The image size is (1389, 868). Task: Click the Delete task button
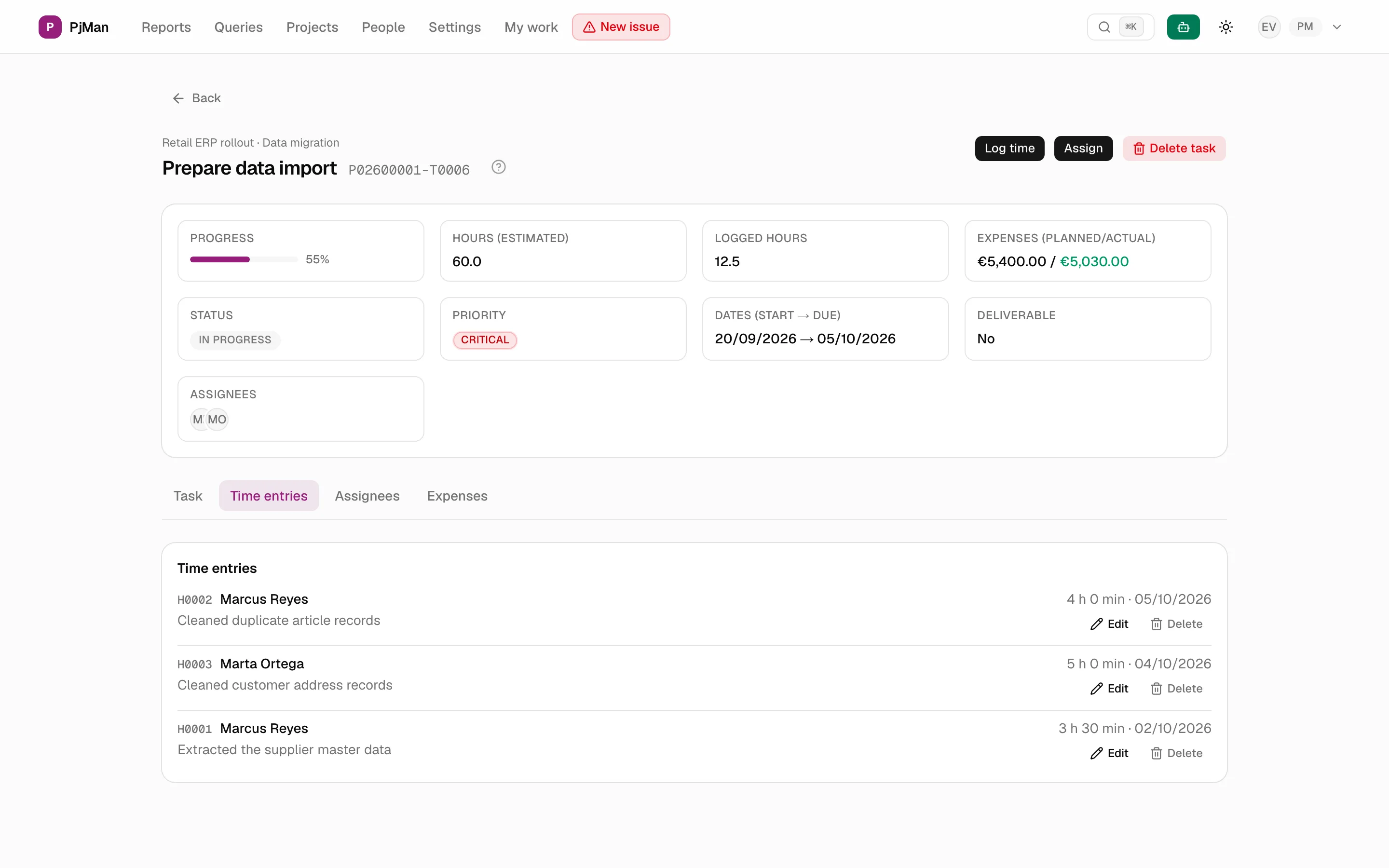[x=1174, y=149]
